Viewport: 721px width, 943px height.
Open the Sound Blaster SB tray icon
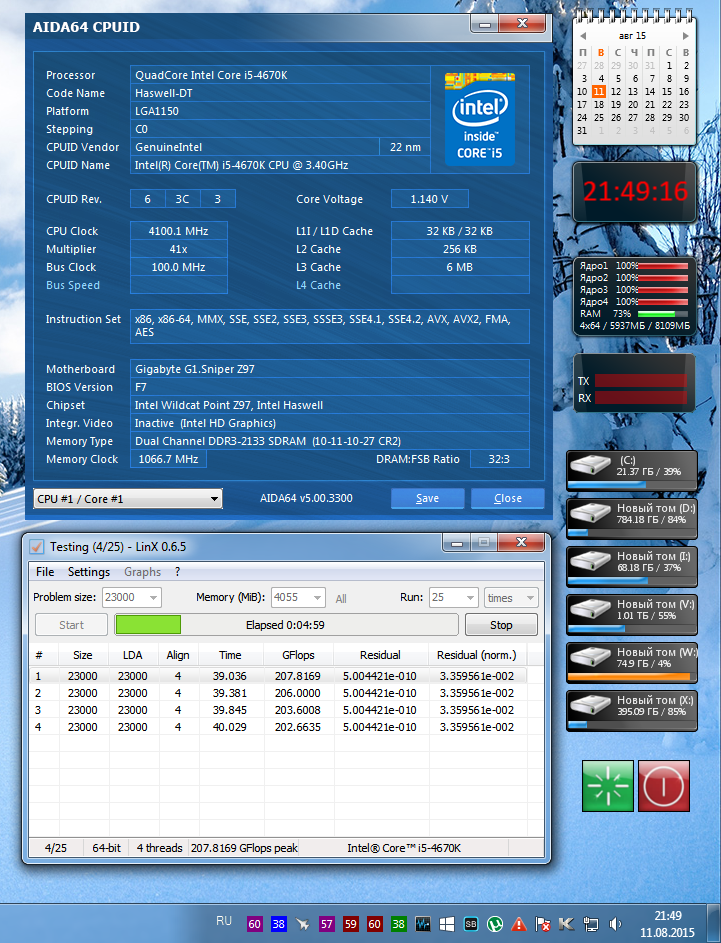(x=471, y=924)
